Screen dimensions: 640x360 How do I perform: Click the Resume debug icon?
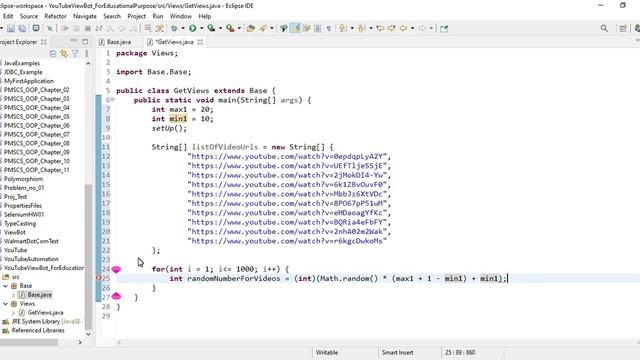pyautogui.click(x=65, y=28)
